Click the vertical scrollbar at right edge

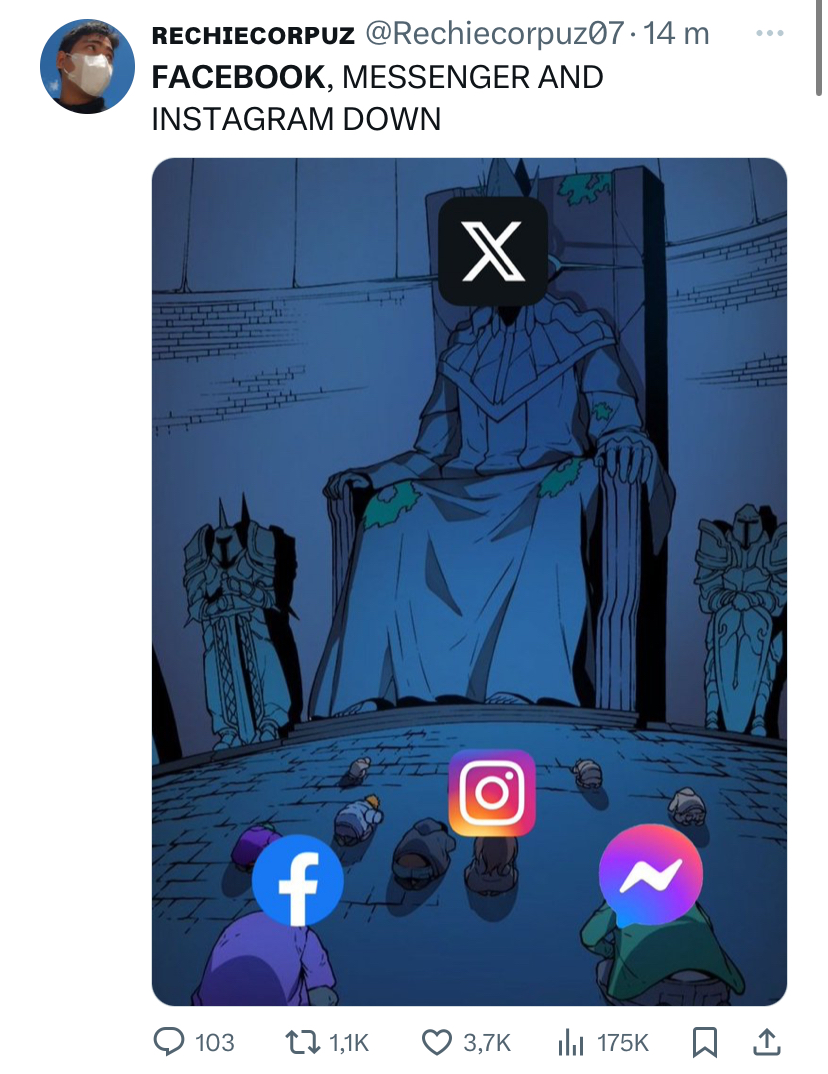coord(819,48)
